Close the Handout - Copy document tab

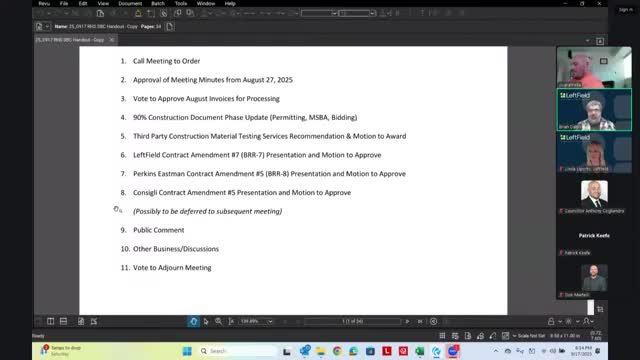coord(111,40)
